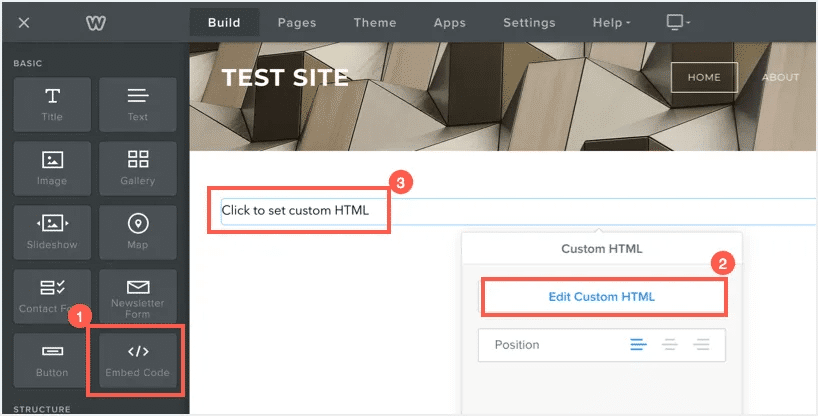Set position to right align
Image resolution: width=818 pixels, height=416 pixels.
[x=702, y=345]
